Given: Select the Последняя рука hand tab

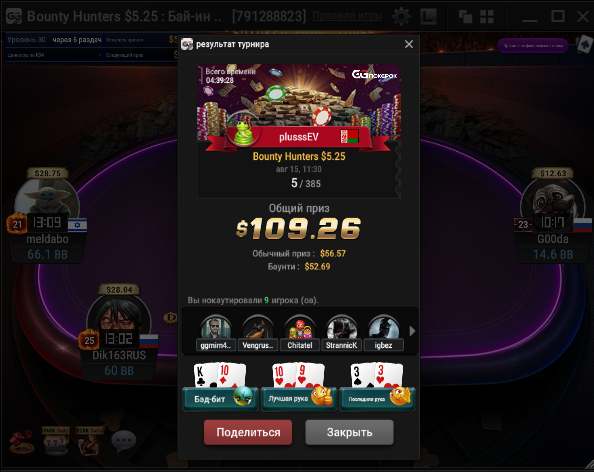Looking at the screenshot, I should [377, 399].
